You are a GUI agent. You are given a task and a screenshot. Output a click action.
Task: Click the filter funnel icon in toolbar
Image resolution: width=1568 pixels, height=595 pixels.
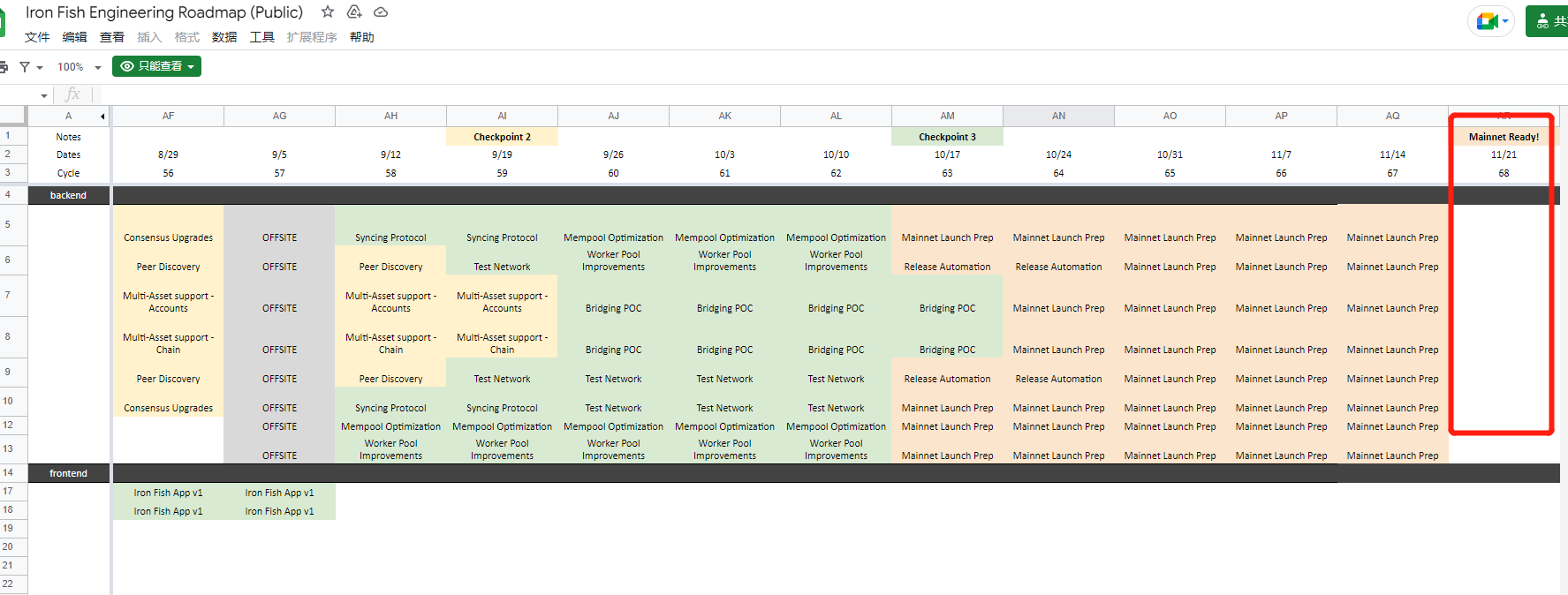tap(25, 67)
